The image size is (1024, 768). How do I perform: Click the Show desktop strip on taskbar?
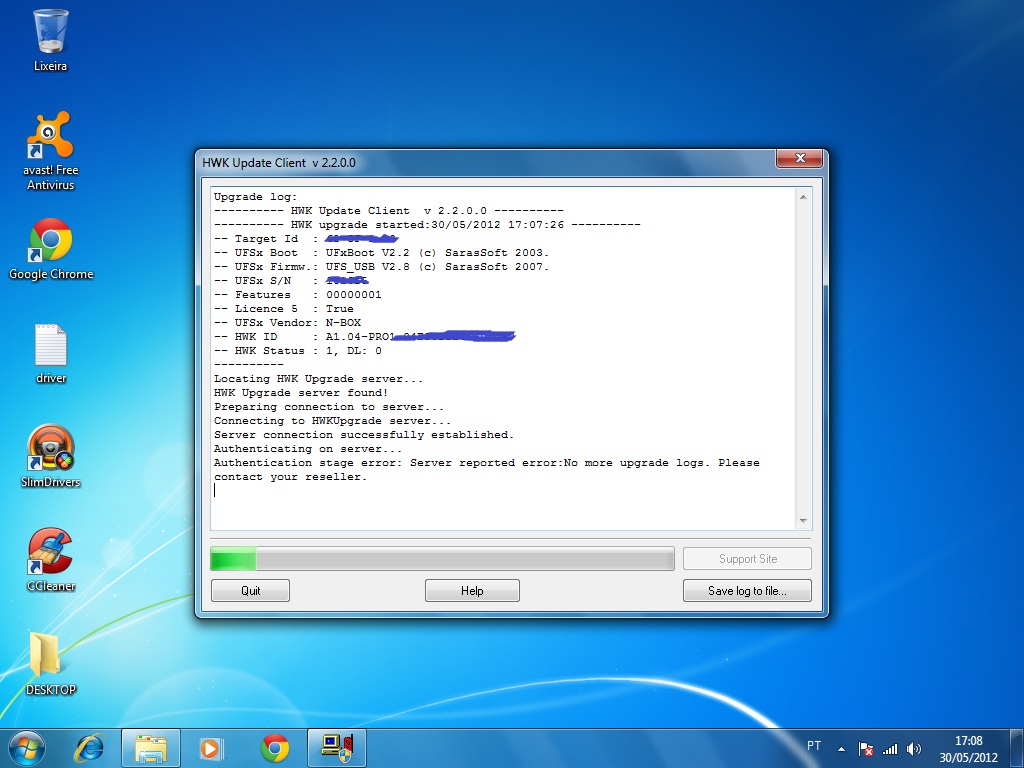[1017, 748]
